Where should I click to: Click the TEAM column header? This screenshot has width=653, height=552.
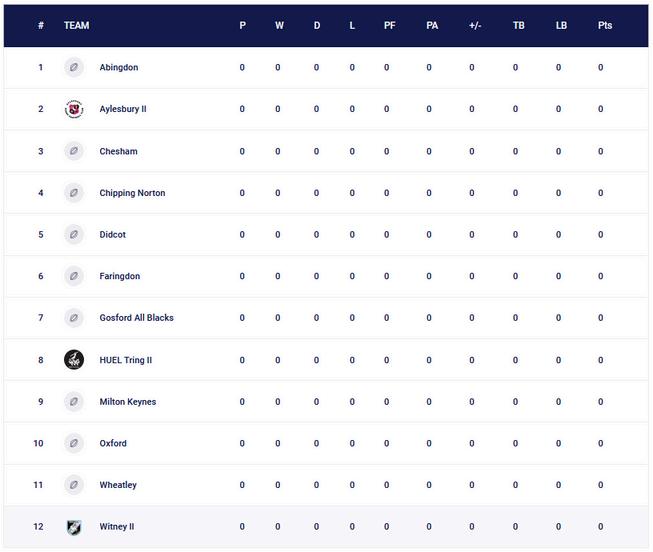click(76, 26)
